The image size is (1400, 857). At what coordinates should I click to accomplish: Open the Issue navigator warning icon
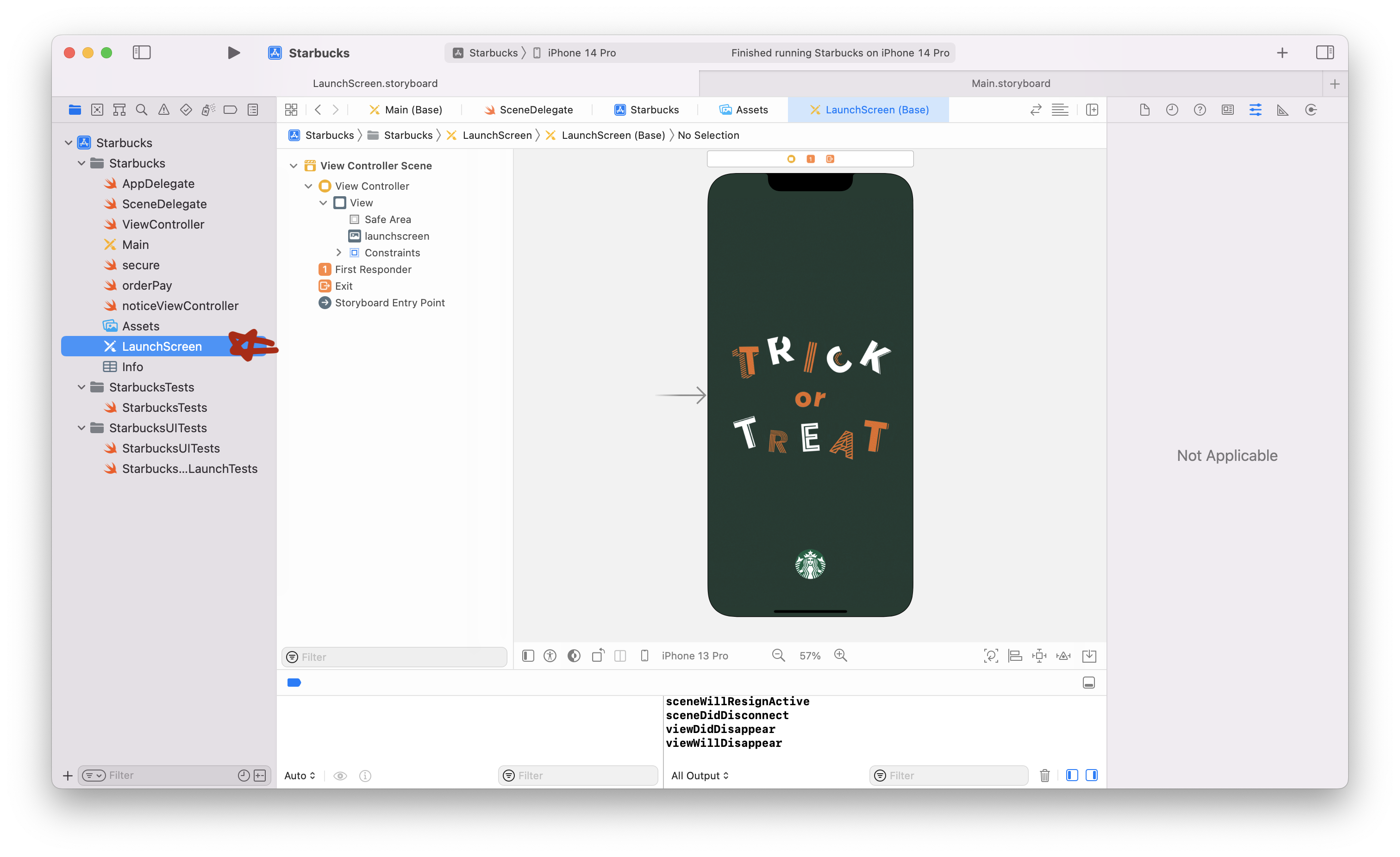(x=163, y=110)
